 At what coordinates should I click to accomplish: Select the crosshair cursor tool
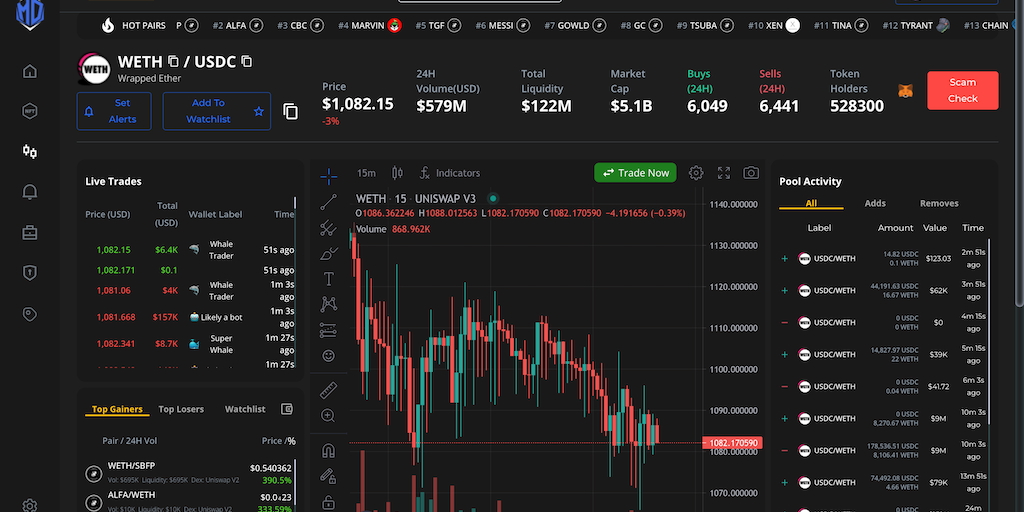click(x=328, y=176)
